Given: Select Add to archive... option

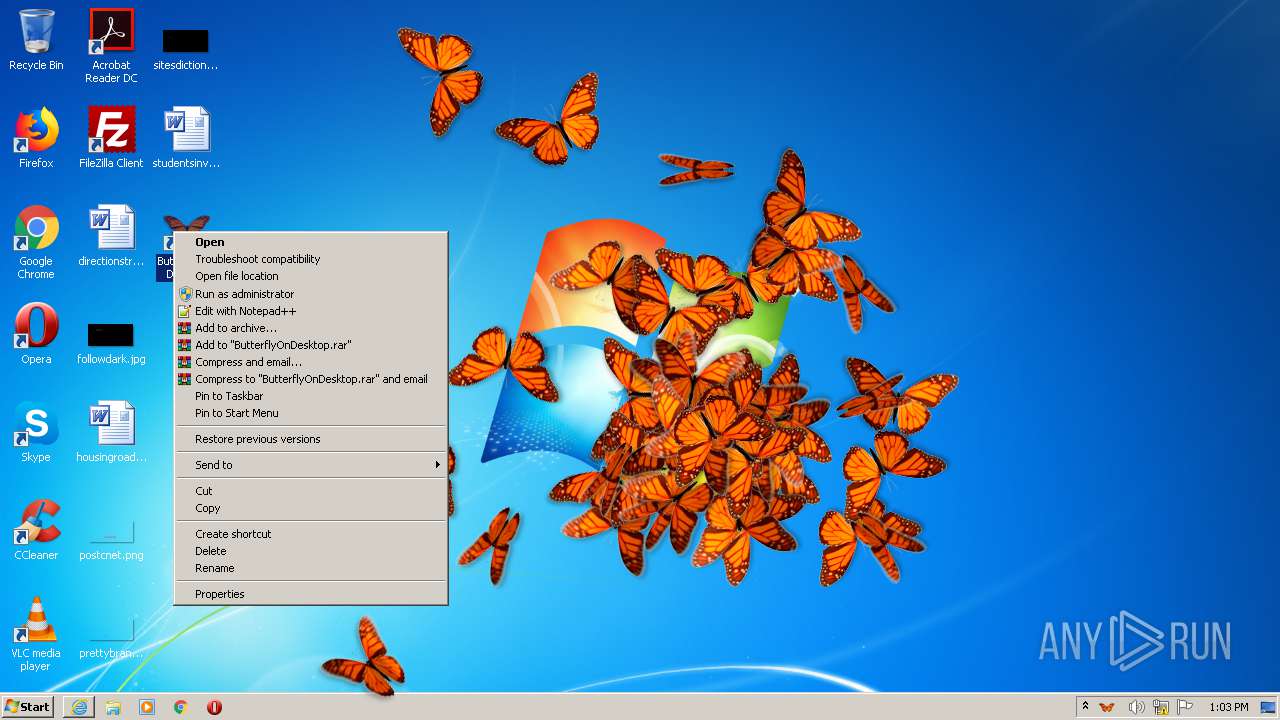Looking at the screenshot, I should (310, 328).
